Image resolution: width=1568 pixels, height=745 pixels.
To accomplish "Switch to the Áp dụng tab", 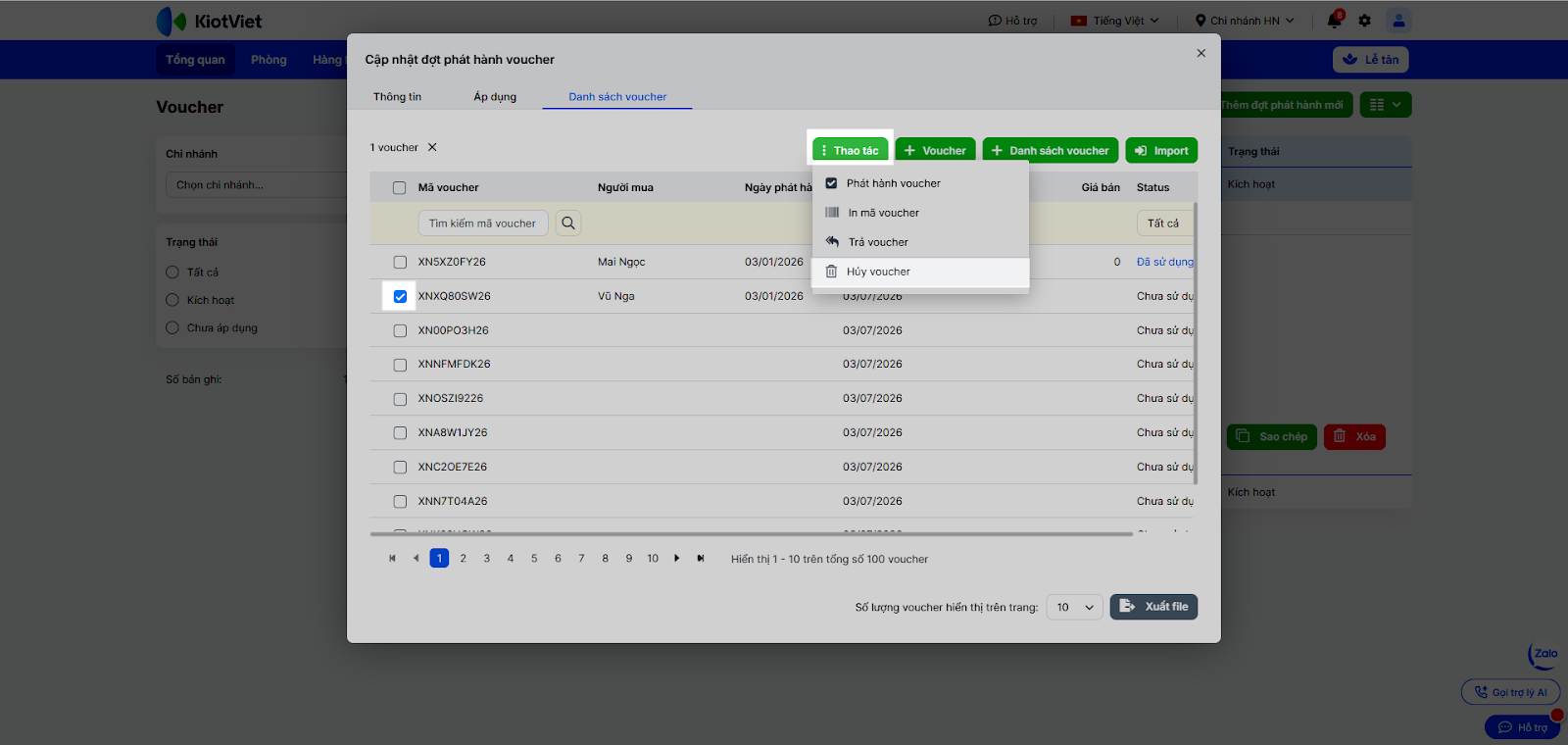I will click(495, 97).
